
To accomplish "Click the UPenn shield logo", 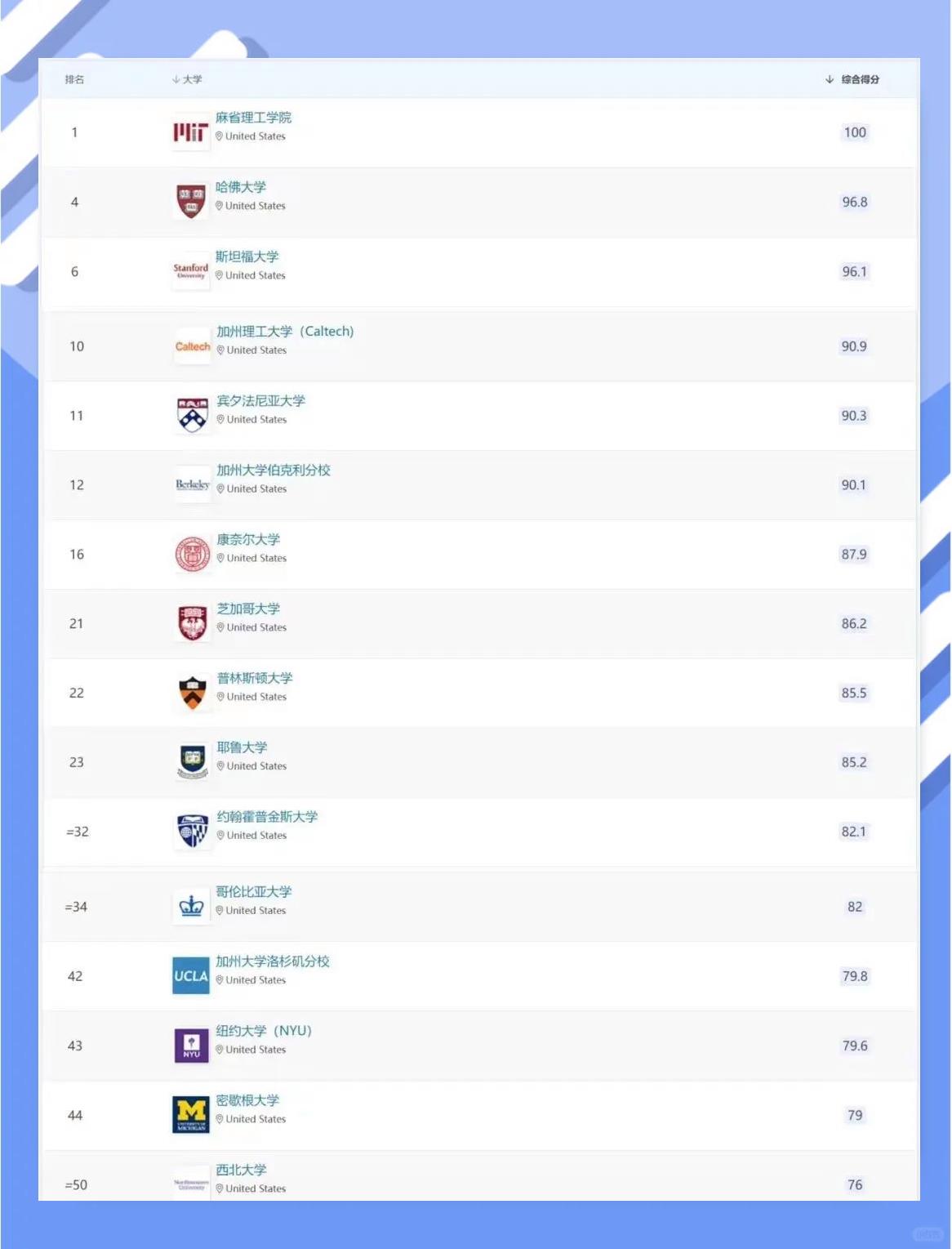I will 193,415.
